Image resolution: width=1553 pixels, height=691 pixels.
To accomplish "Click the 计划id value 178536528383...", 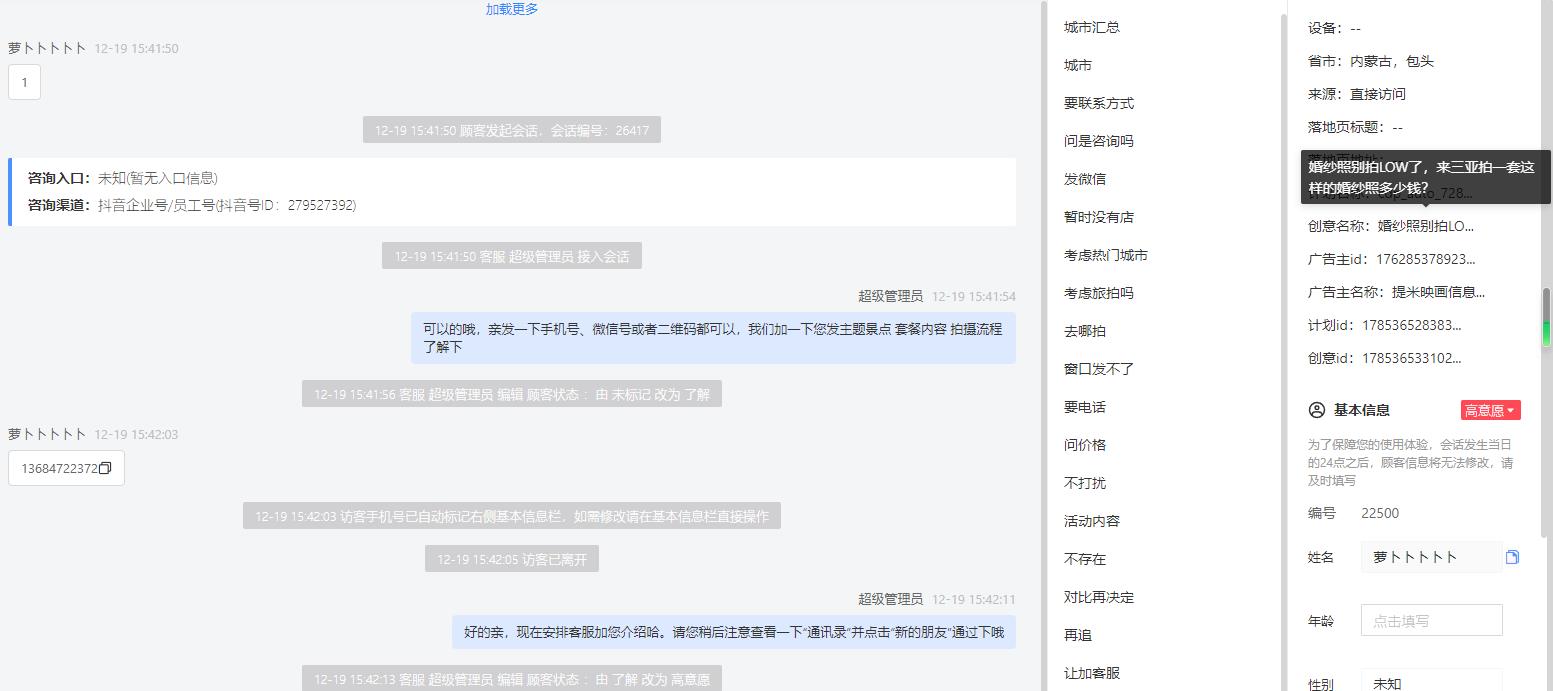I will (x=1411, y=325).
